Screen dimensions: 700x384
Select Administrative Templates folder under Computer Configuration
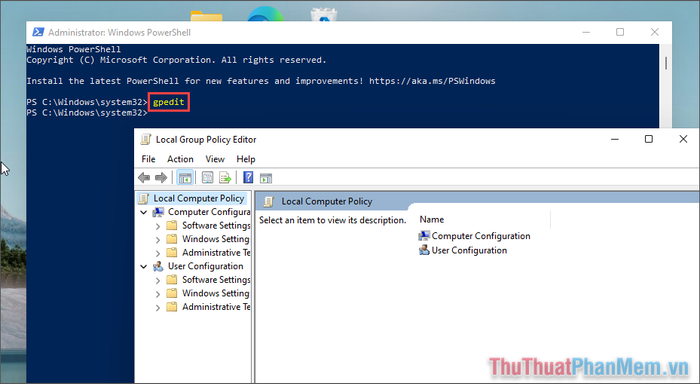click(216, 253)
